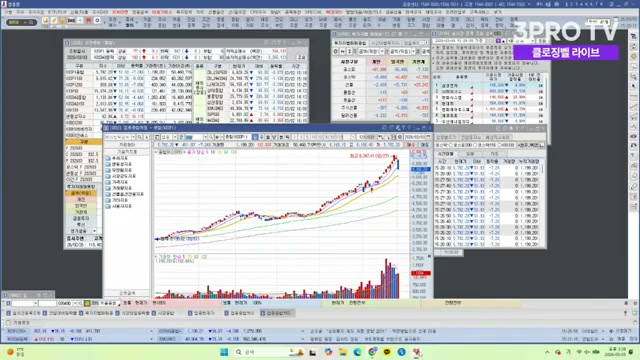Open KakaoTalk from the taskbar
The height and width of the screenshot is (360, 640).
click(x=387, y=352)
